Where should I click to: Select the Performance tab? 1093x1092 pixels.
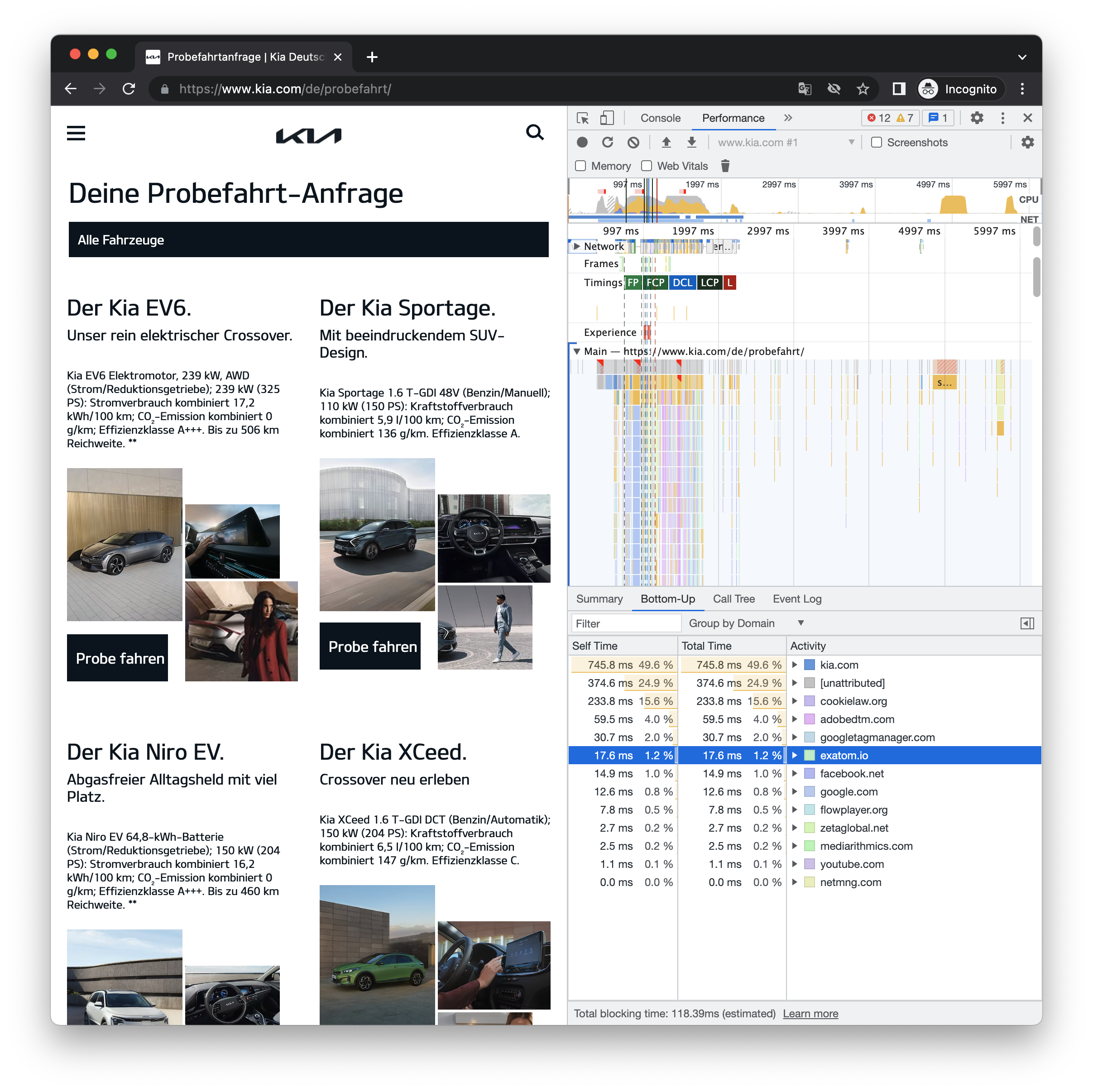(733, 118)
